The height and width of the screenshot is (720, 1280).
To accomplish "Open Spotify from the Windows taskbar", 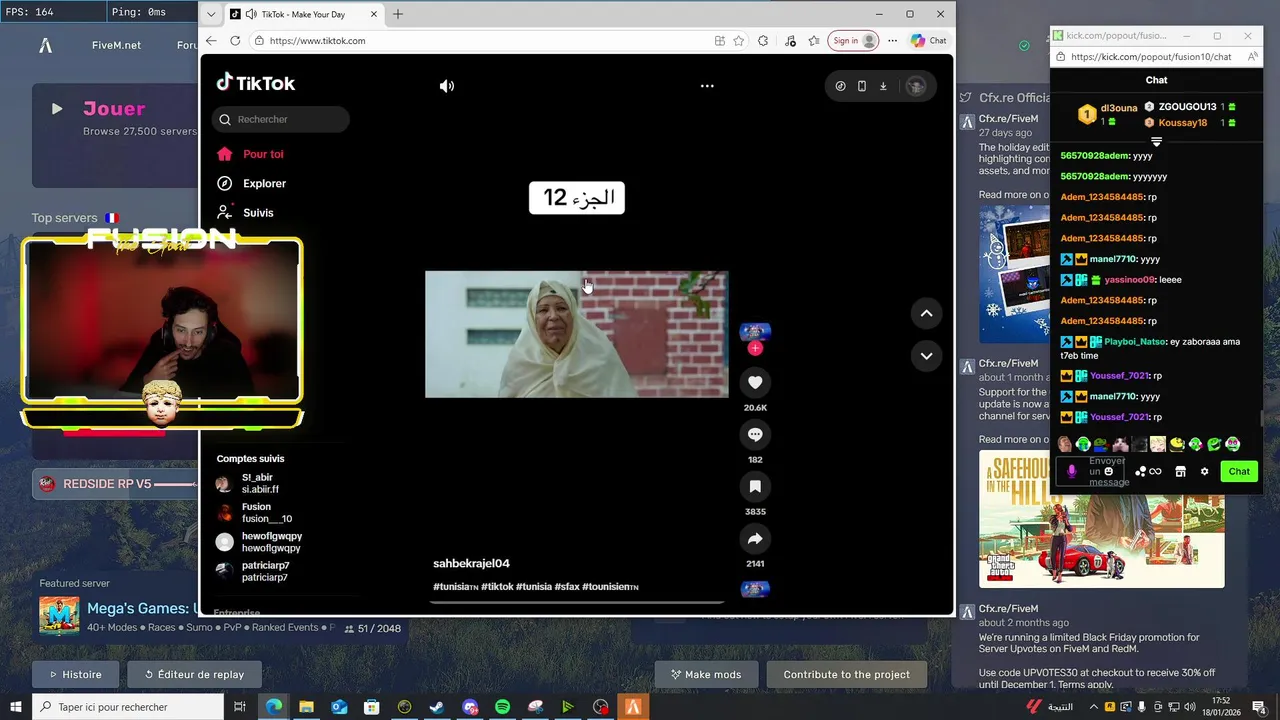I will pos(502,706).
